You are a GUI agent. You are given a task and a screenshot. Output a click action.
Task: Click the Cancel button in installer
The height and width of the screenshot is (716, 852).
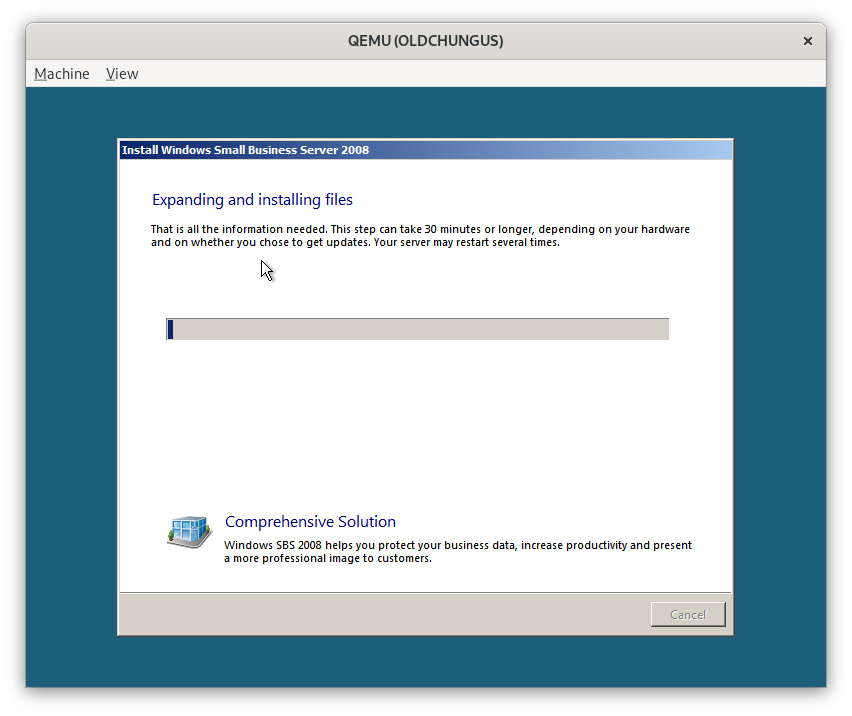coord(688,614)
